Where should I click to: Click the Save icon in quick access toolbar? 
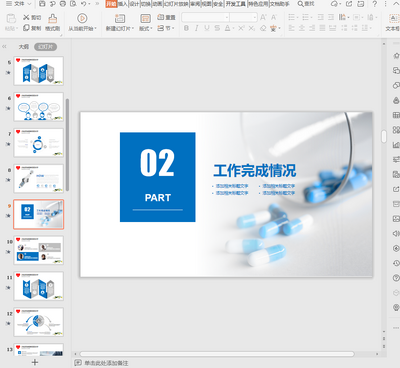click(42, 4)
